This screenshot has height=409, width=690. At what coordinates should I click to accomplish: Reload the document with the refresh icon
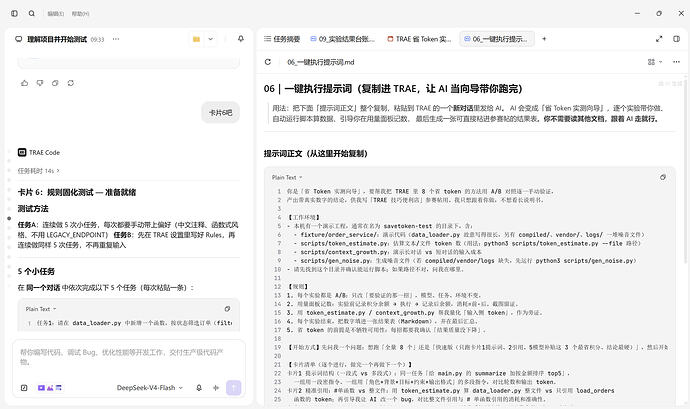pos(268,62)
